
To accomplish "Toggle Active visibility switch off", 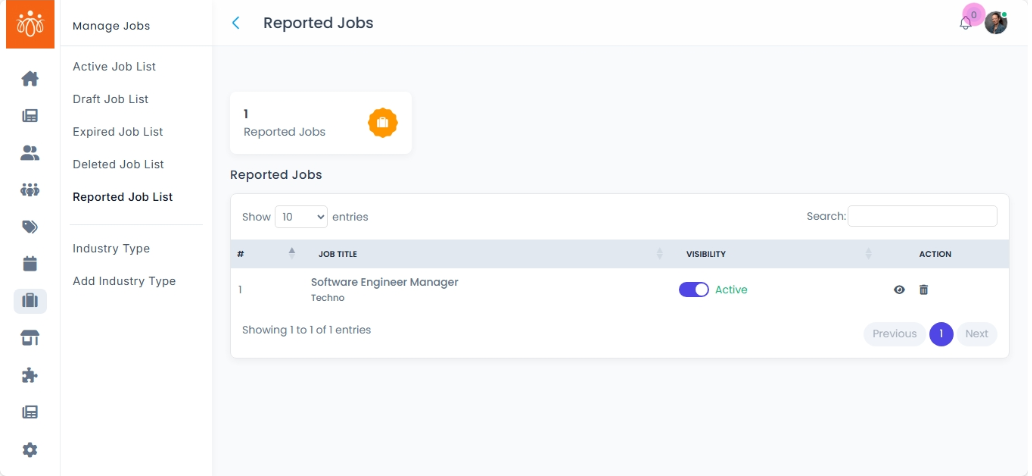I will [693, 290].
